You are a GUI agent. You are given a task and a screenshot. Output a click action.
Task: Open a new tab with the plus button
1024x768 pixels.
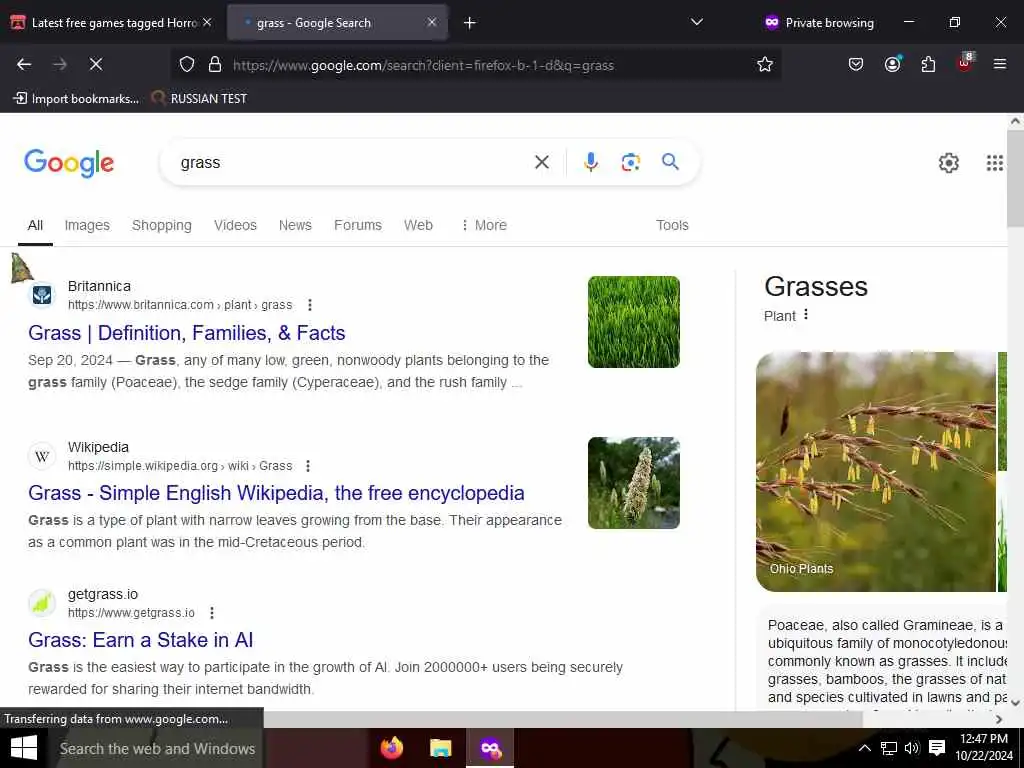click(470, 23)
